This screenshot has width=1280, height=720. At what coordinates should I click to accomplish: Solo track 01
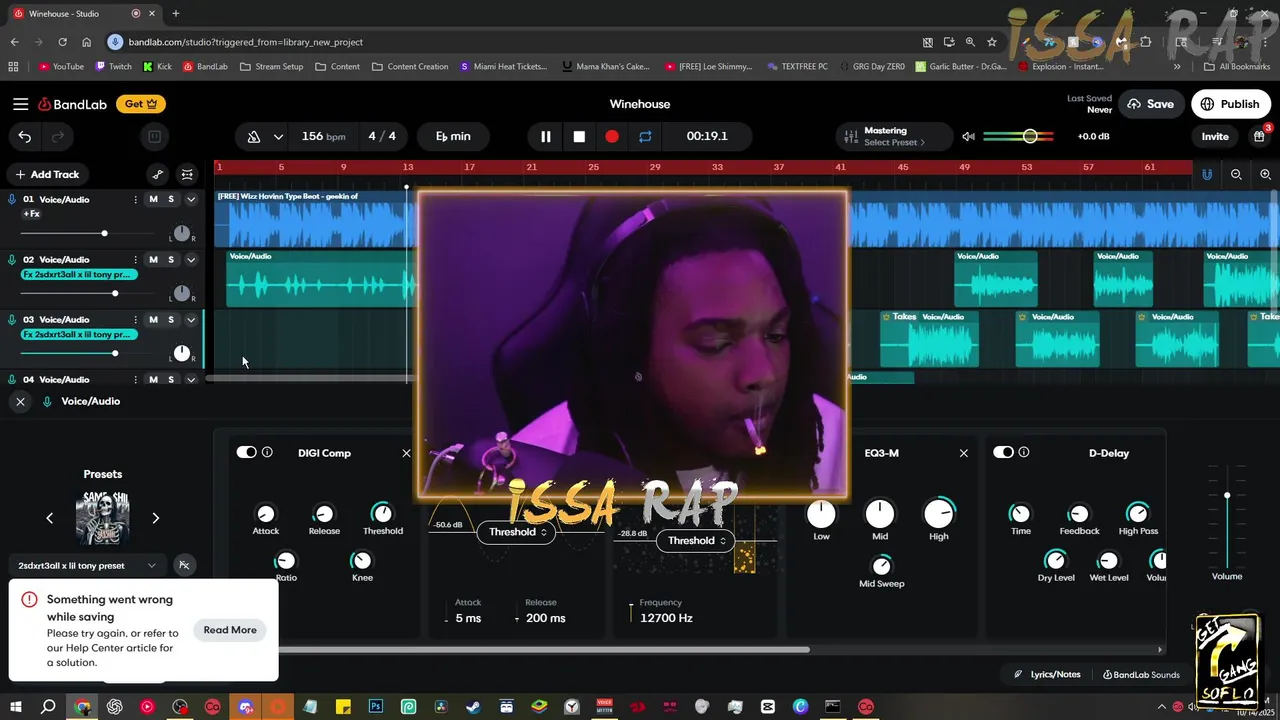171,200
